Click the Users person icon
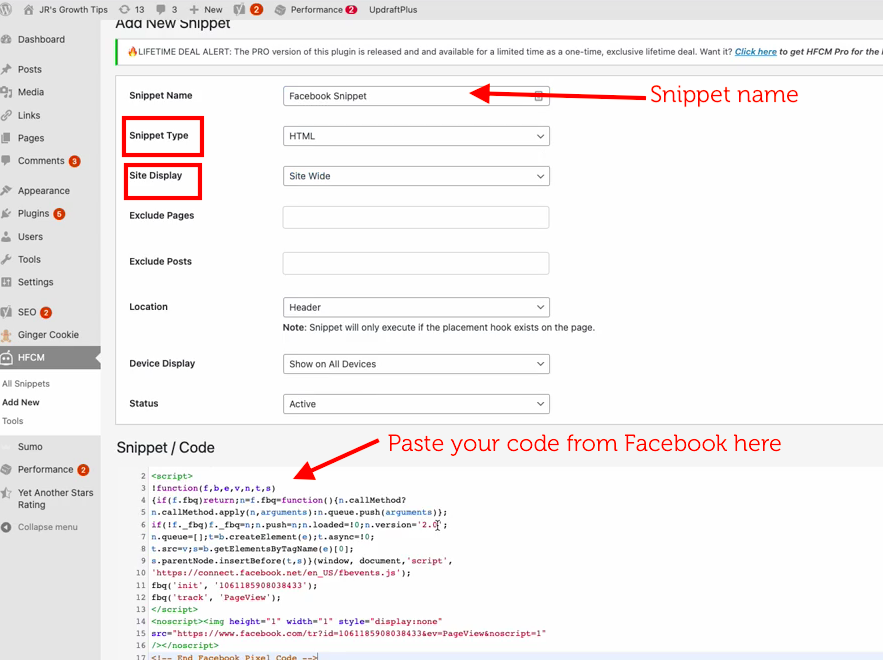The image size is (883, 660). coord(6,237)
